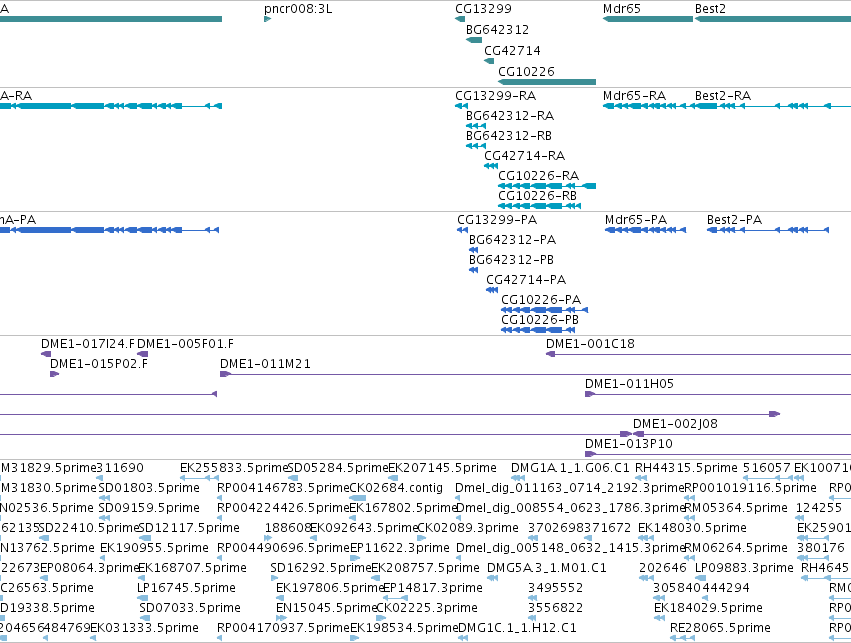Image resolution: width=851 pixels, height=643 pixels.
Task: Select the LP09883.3prime EST label
Action: point(745,569)
